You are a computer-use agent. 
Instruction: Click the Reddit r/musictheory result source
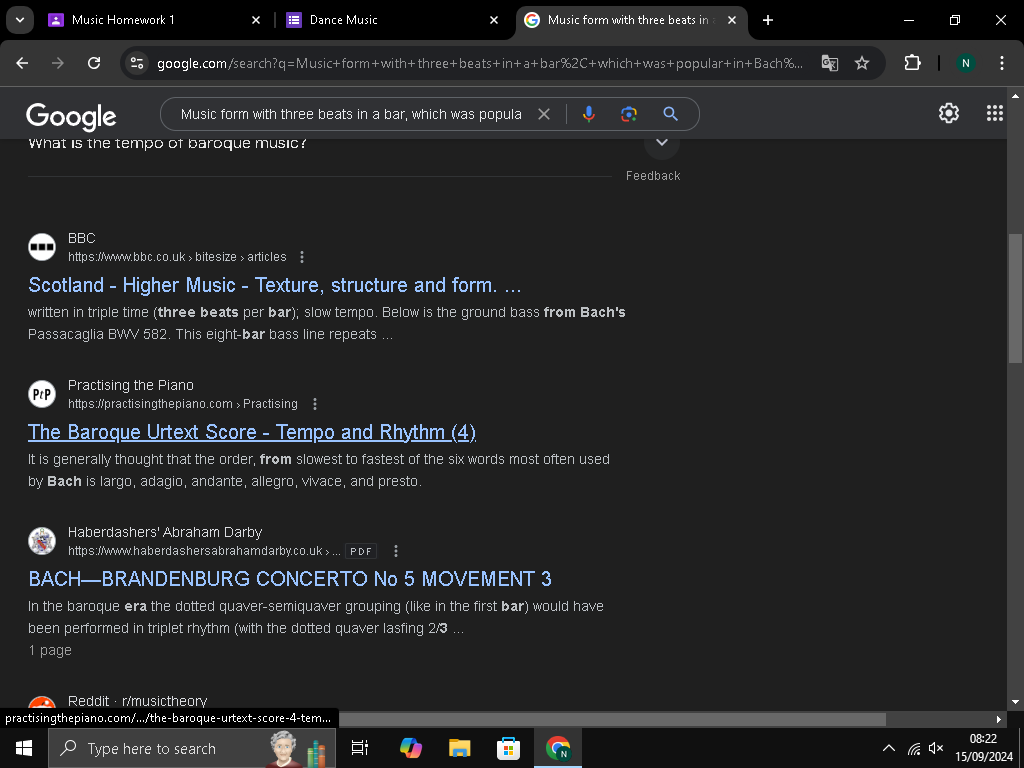(137, 701)
